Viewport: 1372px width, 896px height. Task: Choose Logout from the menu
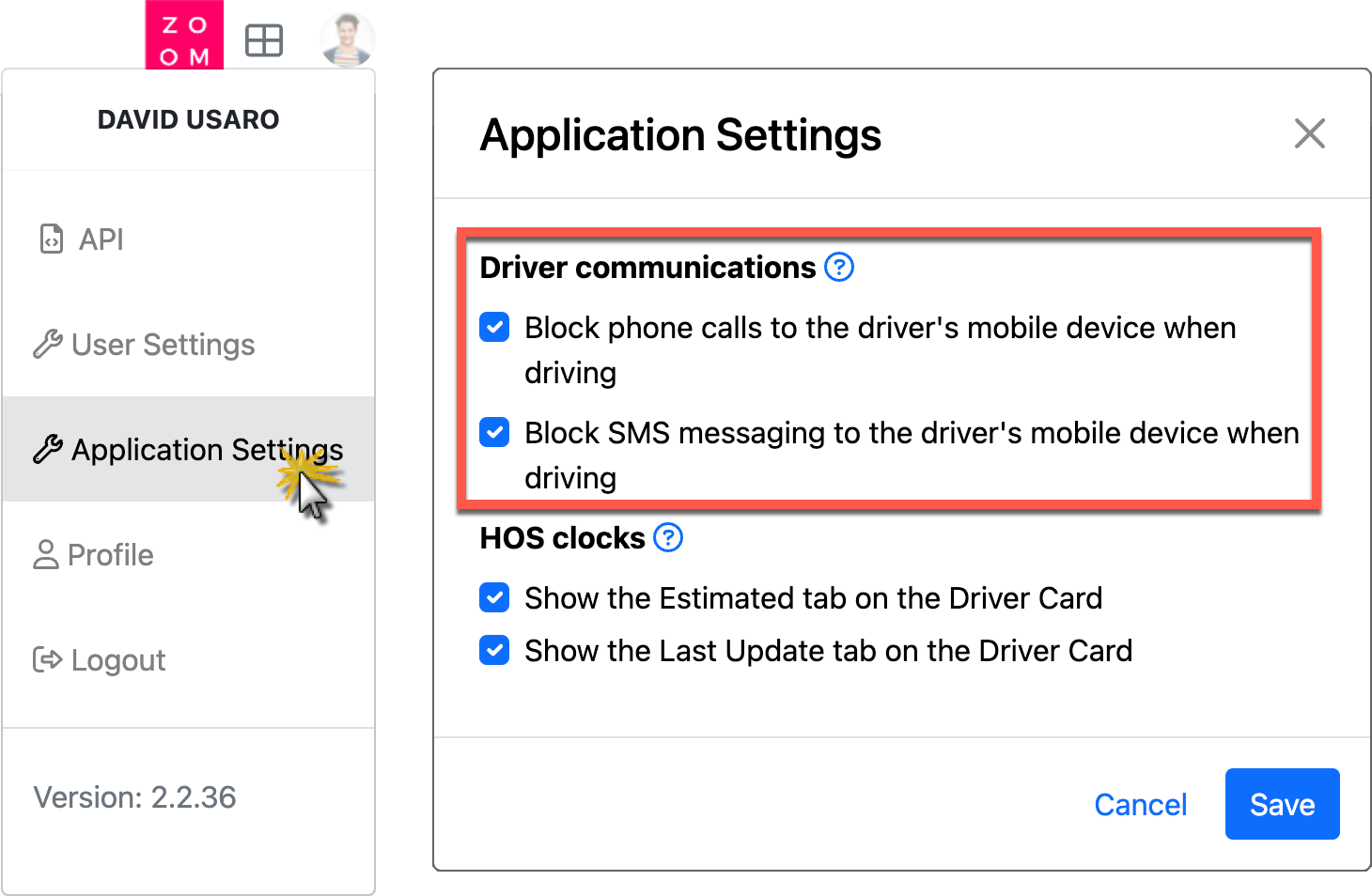[188, 660]
